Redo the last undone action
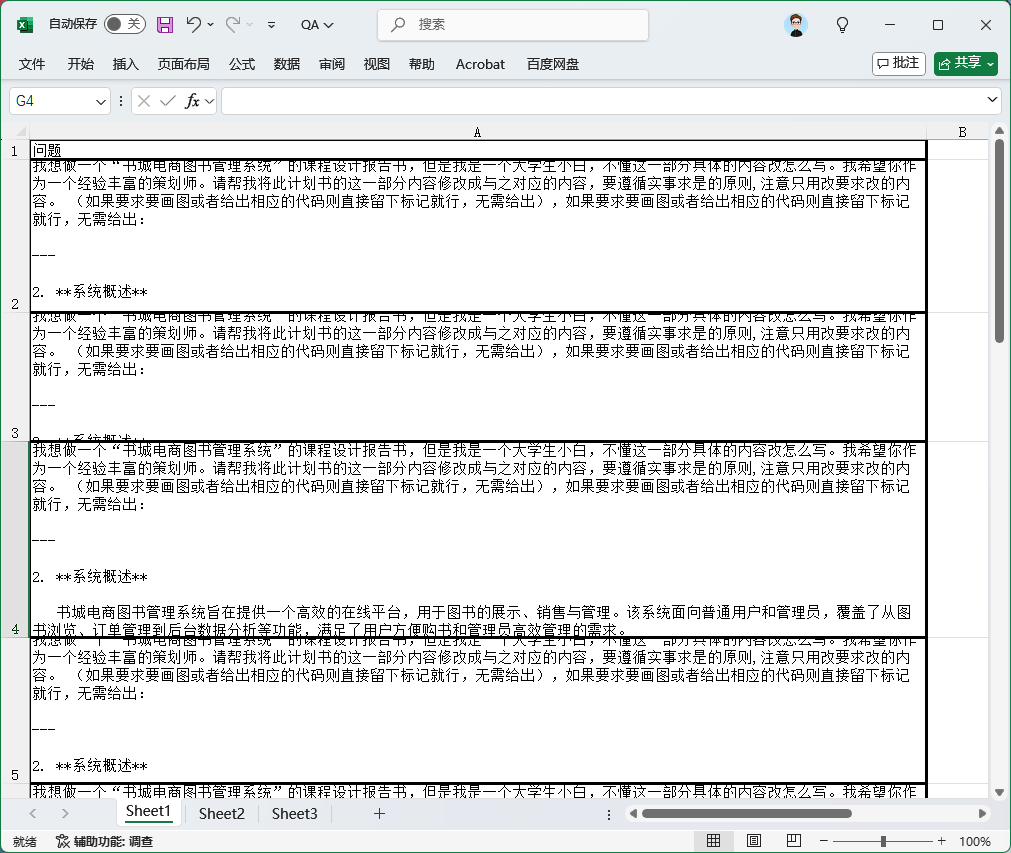The image size is (1011, 853). pyautogui.click(x=233, y=25)
